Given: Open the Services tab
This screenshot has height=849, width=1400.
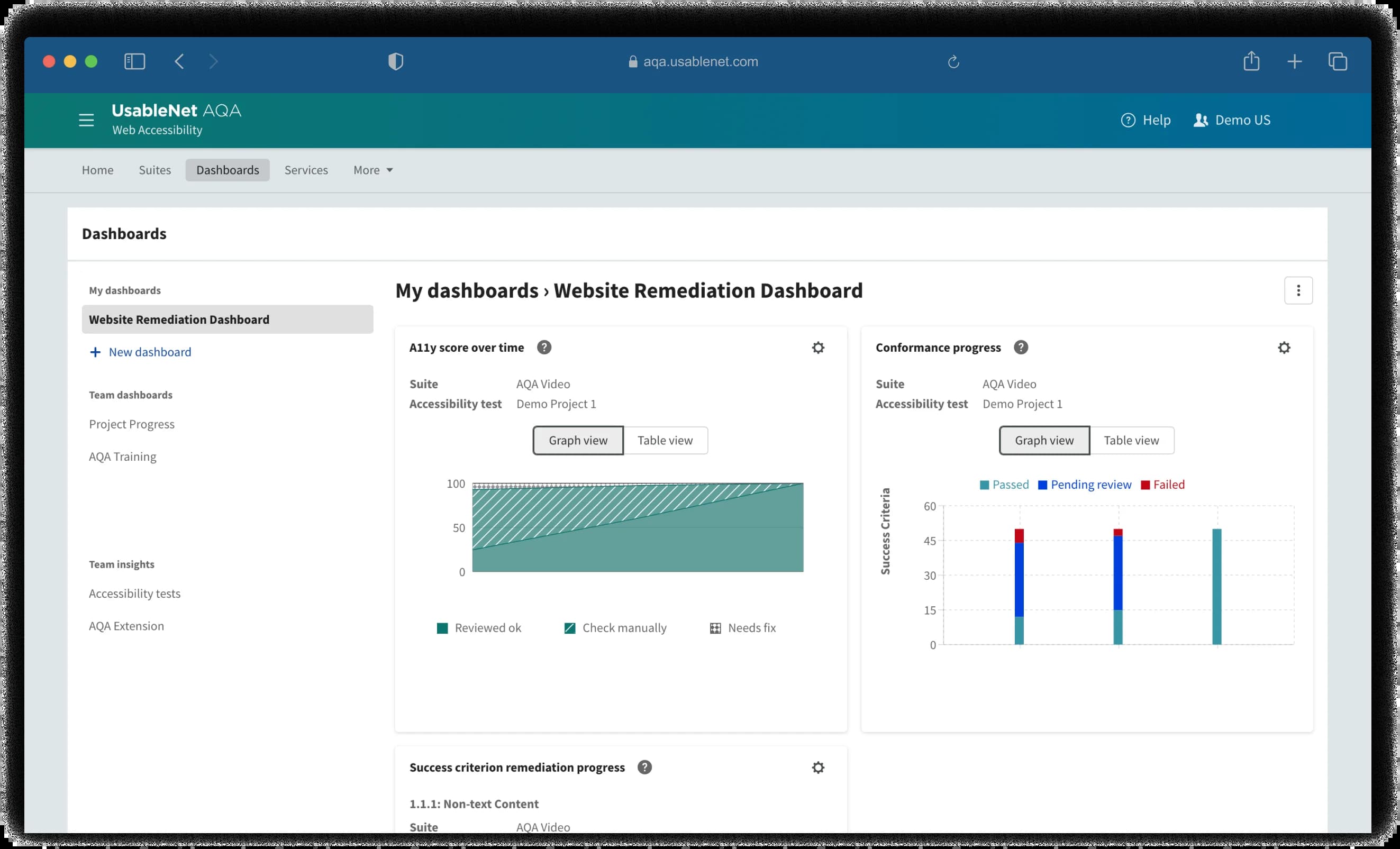Looking at the screenshot, I should (306, 170).
